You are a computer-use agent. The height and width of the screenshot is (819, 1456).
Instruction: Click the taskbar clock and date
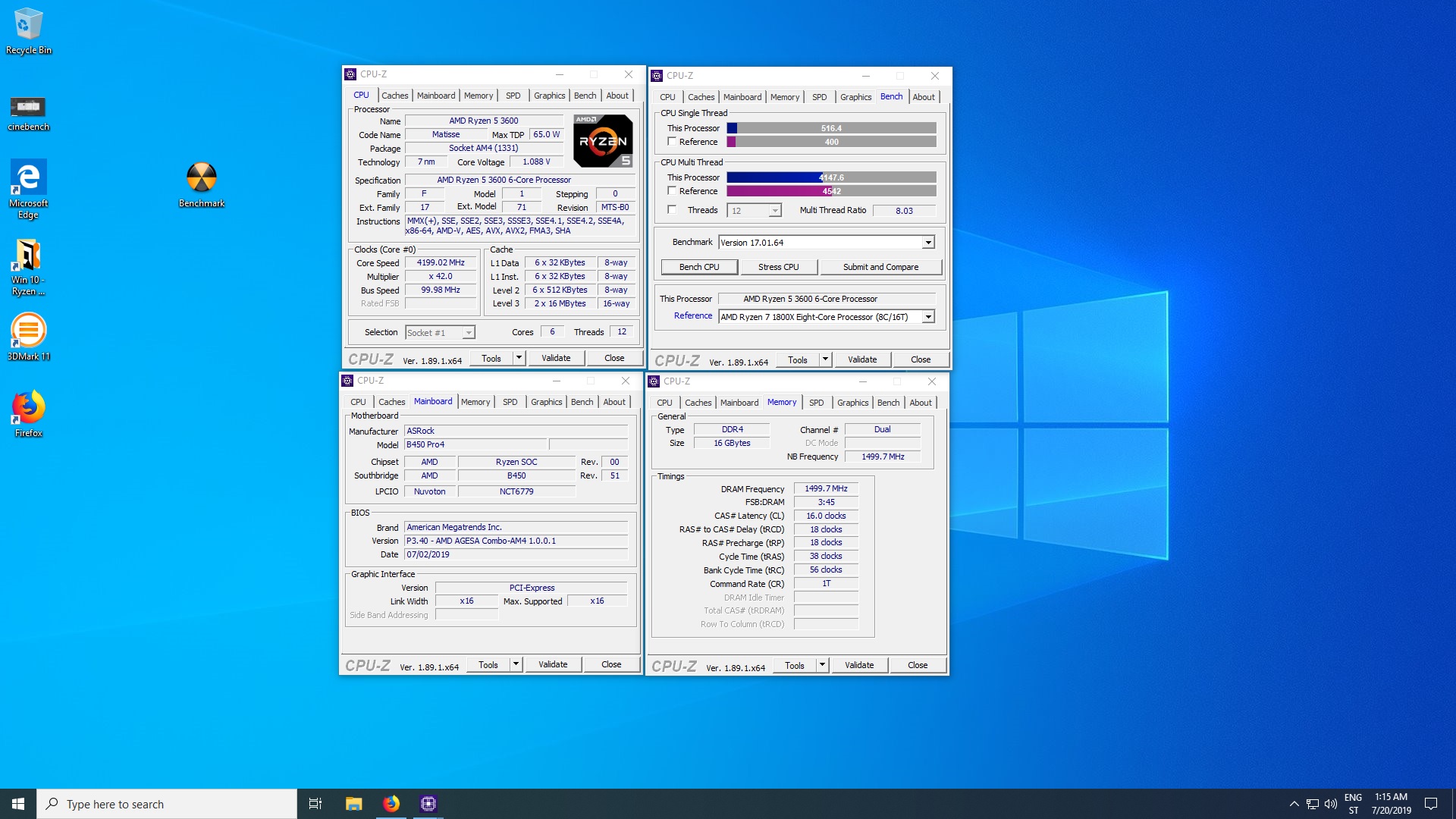(x=1392, y=804)
